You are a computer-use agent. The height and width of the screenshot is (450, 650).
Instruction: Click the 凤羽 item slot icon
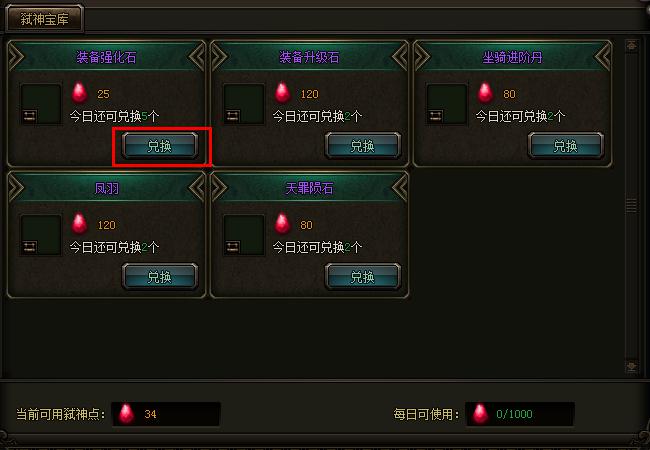pyautogui.click(x=41, y=235)
